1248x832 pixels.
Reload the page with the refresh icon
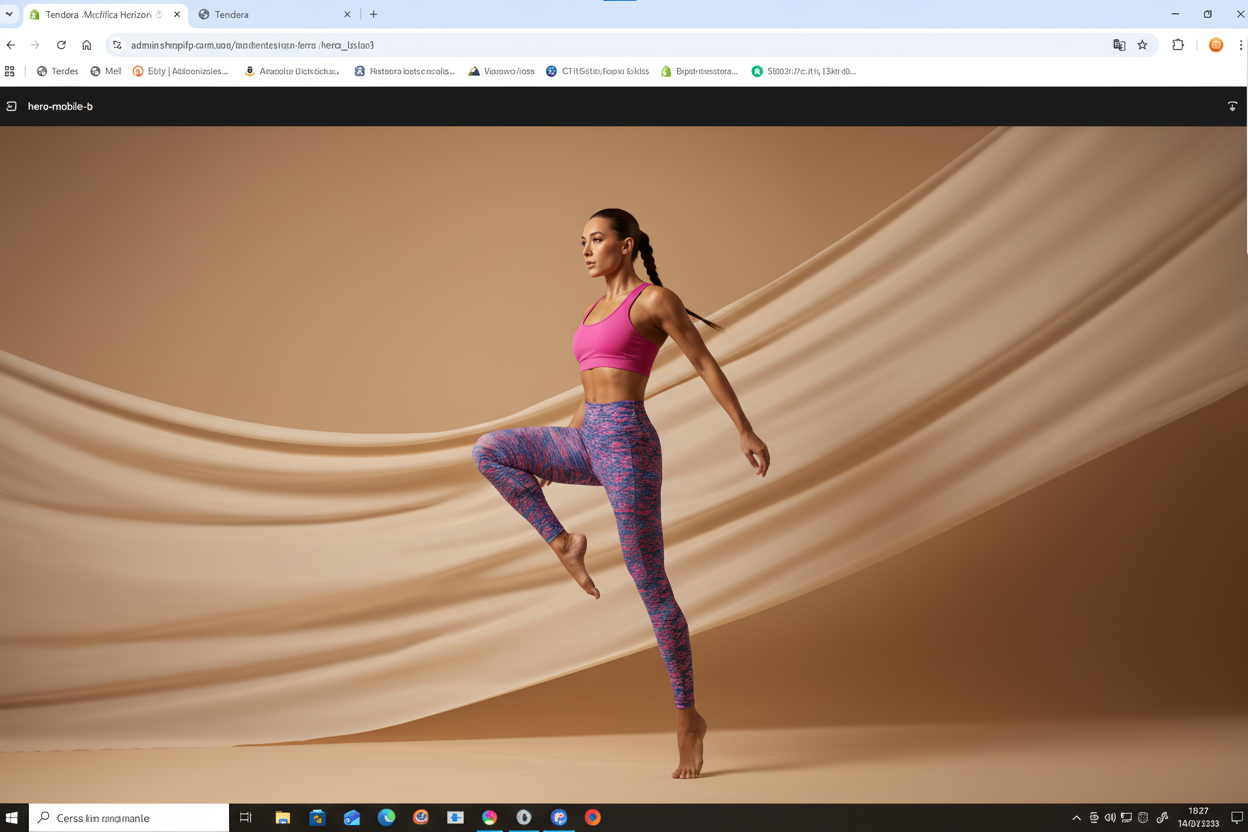(61, 45)
